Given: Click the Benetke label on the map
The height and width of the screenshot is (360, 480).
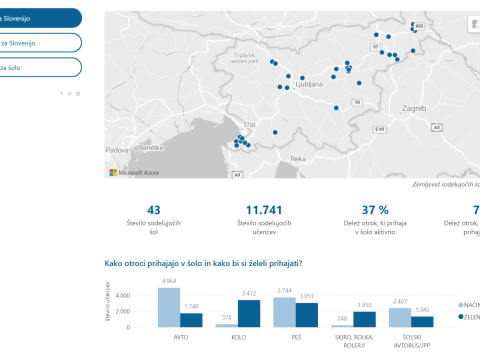Looking at the screenshot, I should click(x=151, y=148).
